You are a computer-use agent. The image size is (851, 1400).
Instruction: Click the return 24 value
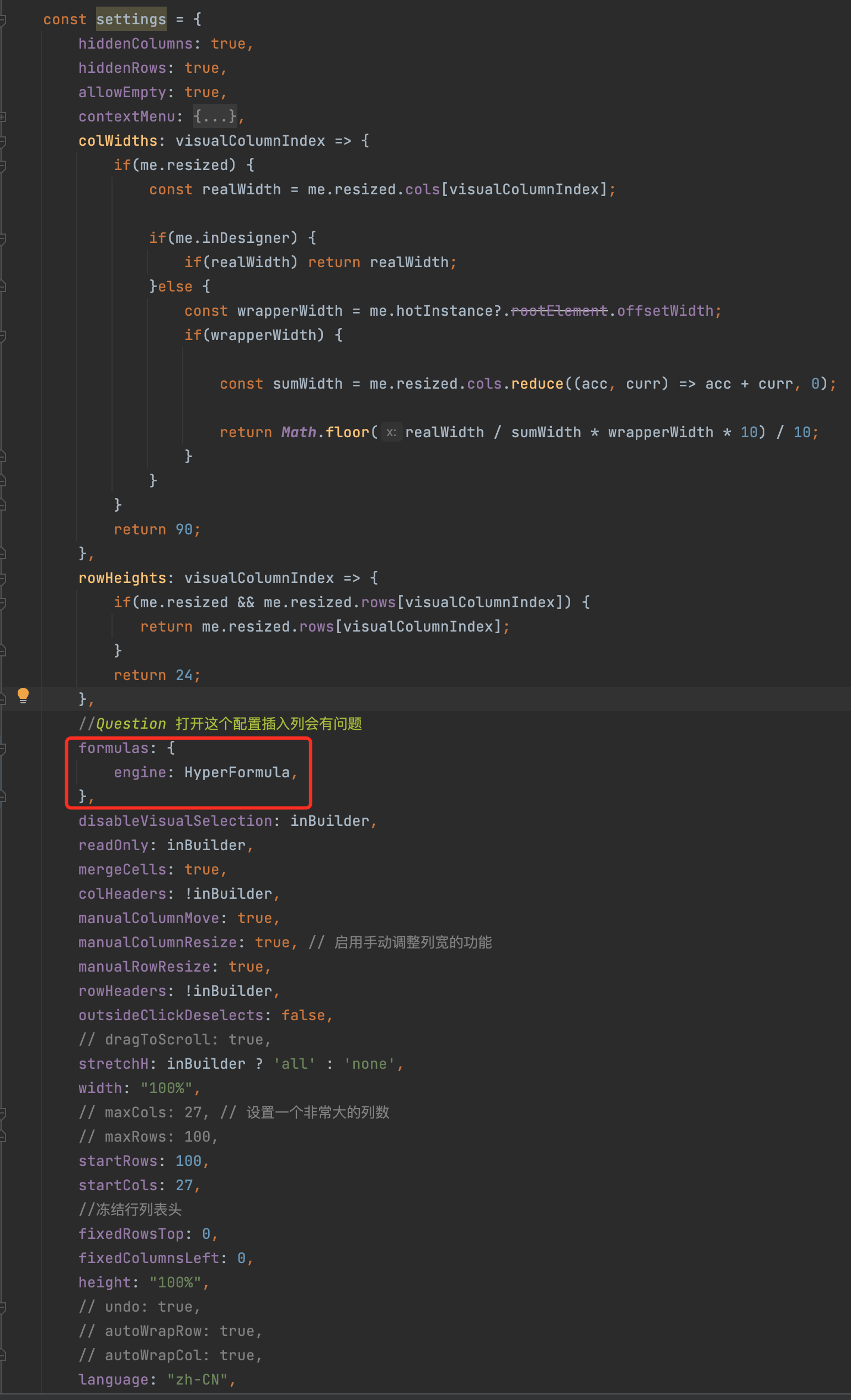[185, 676]
